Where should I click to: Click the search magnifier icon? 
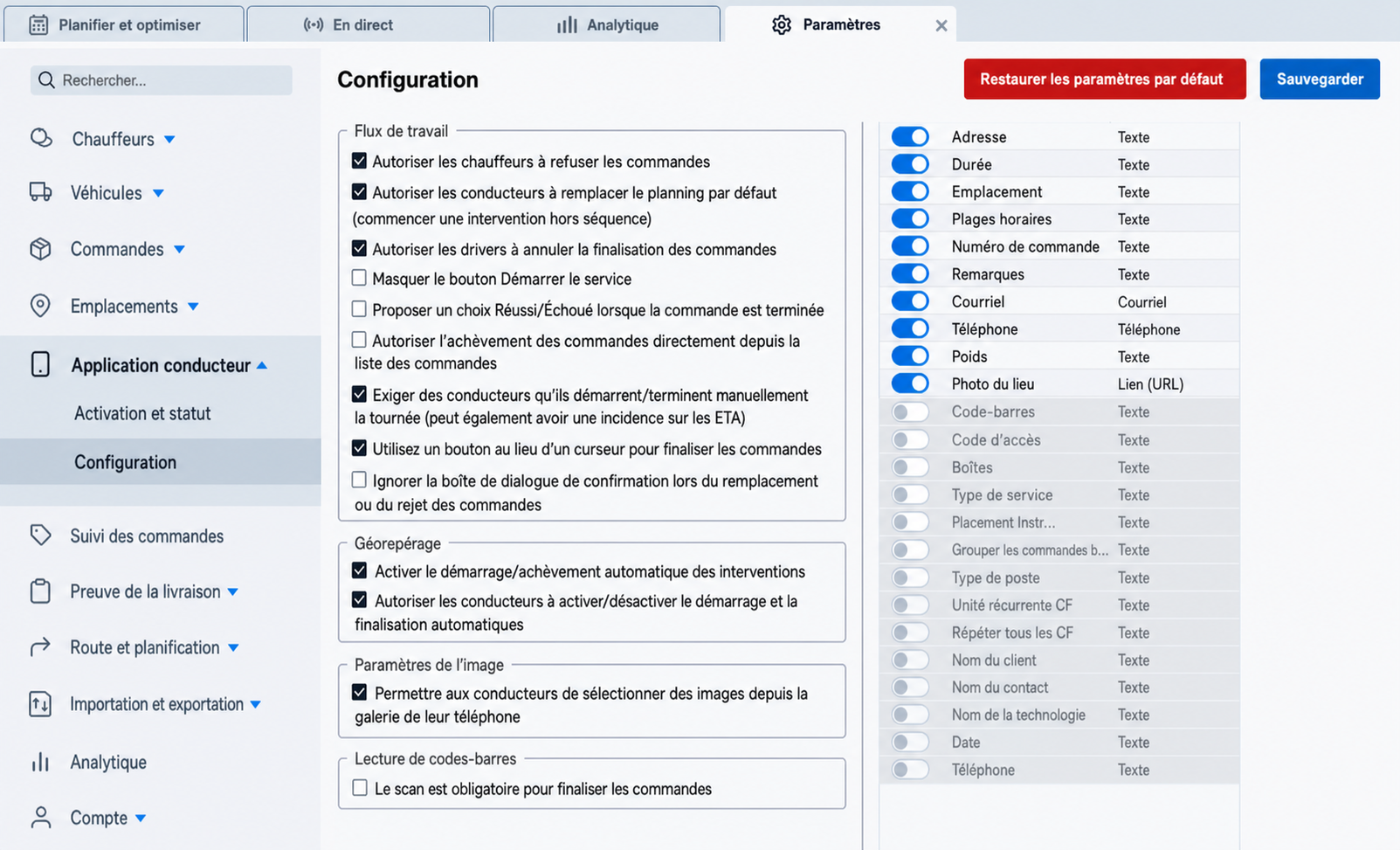coord(46,80)
